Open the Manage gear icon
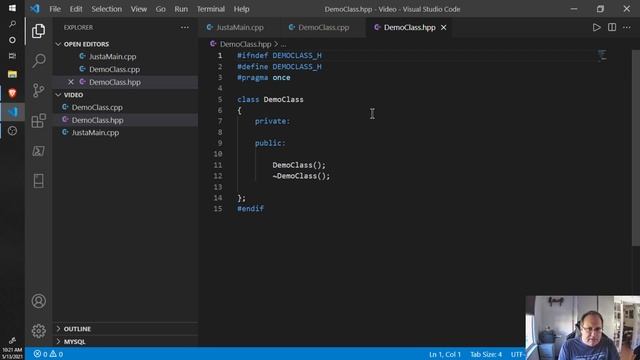Image resolution: width=640 pixels, height=360 pixels. (38, 331)
